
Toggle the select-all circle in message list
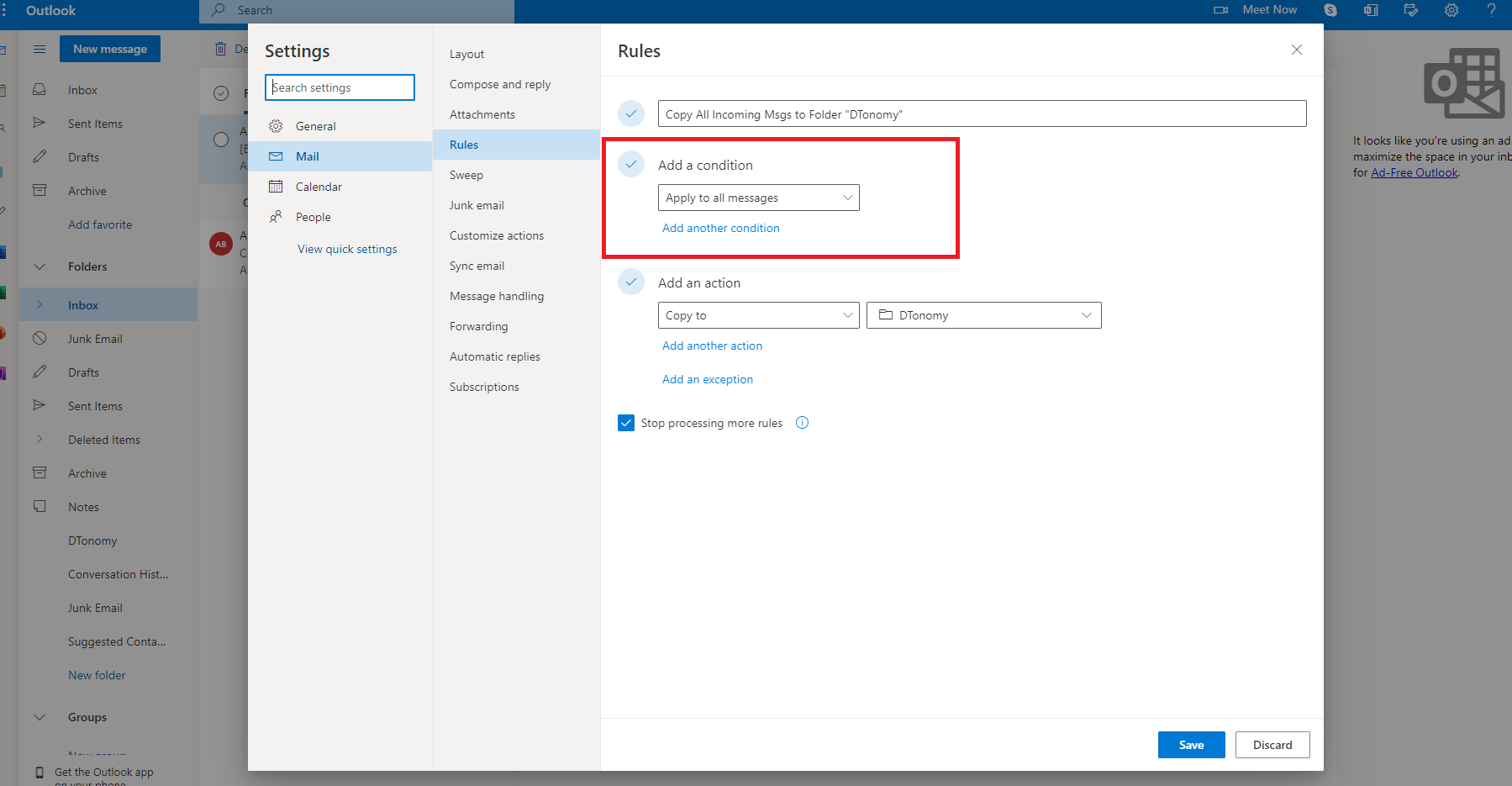click(221, 93)
